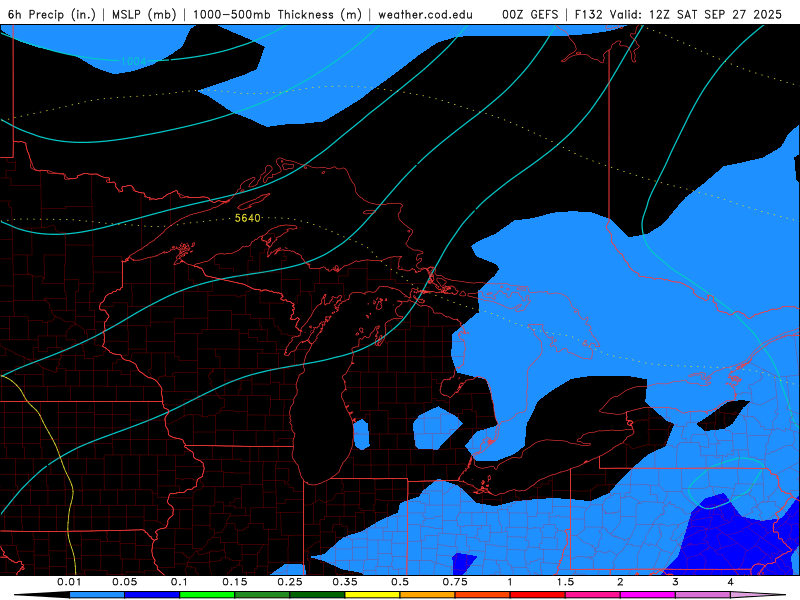Pick the yellow 0.35 legend swatch
Viewport: 800px width, 600px height.
tap(372, 595)
